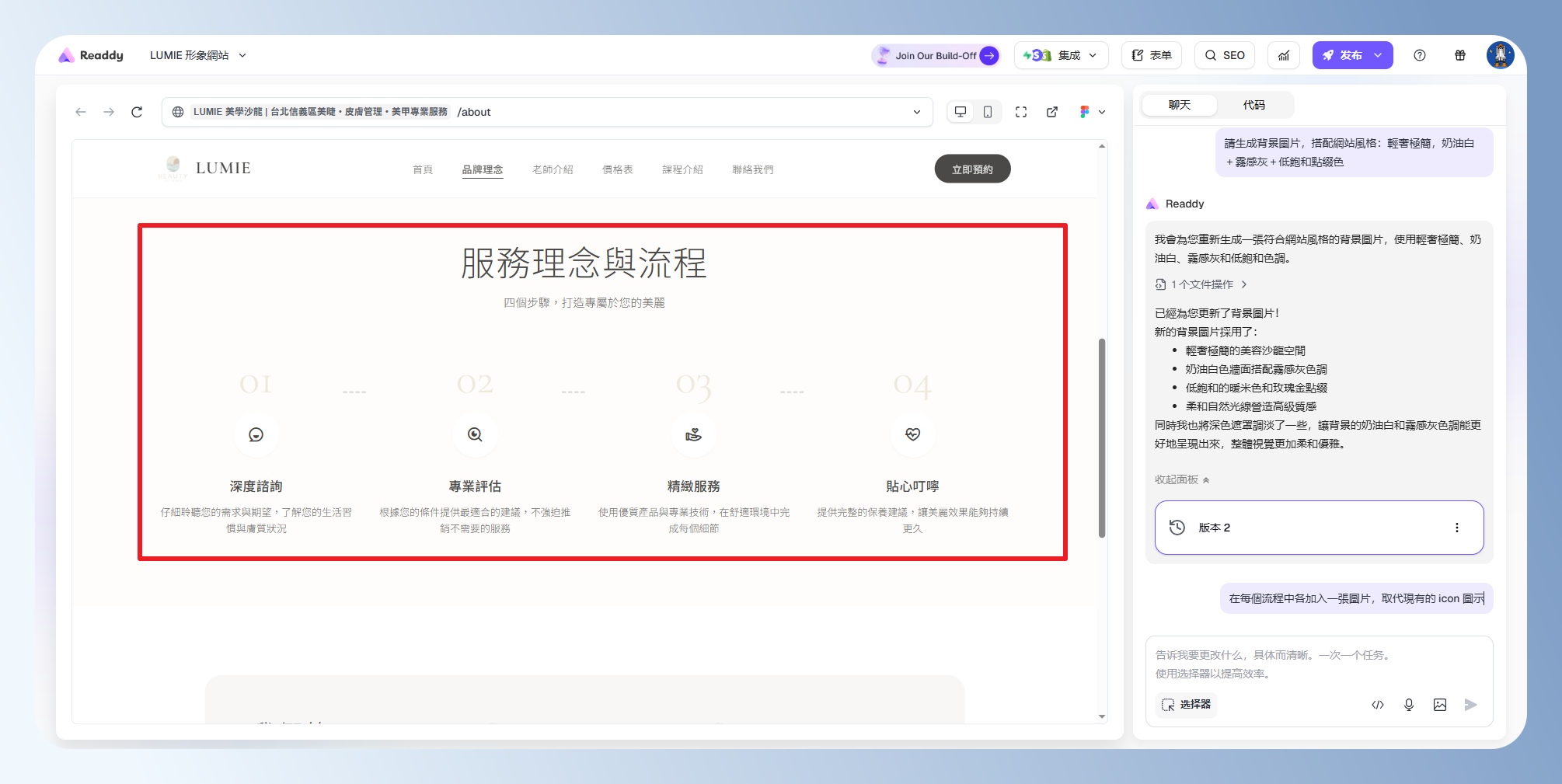Click the browser refresh icon
Screen dimensions: 1562x784
coord(137,112)
